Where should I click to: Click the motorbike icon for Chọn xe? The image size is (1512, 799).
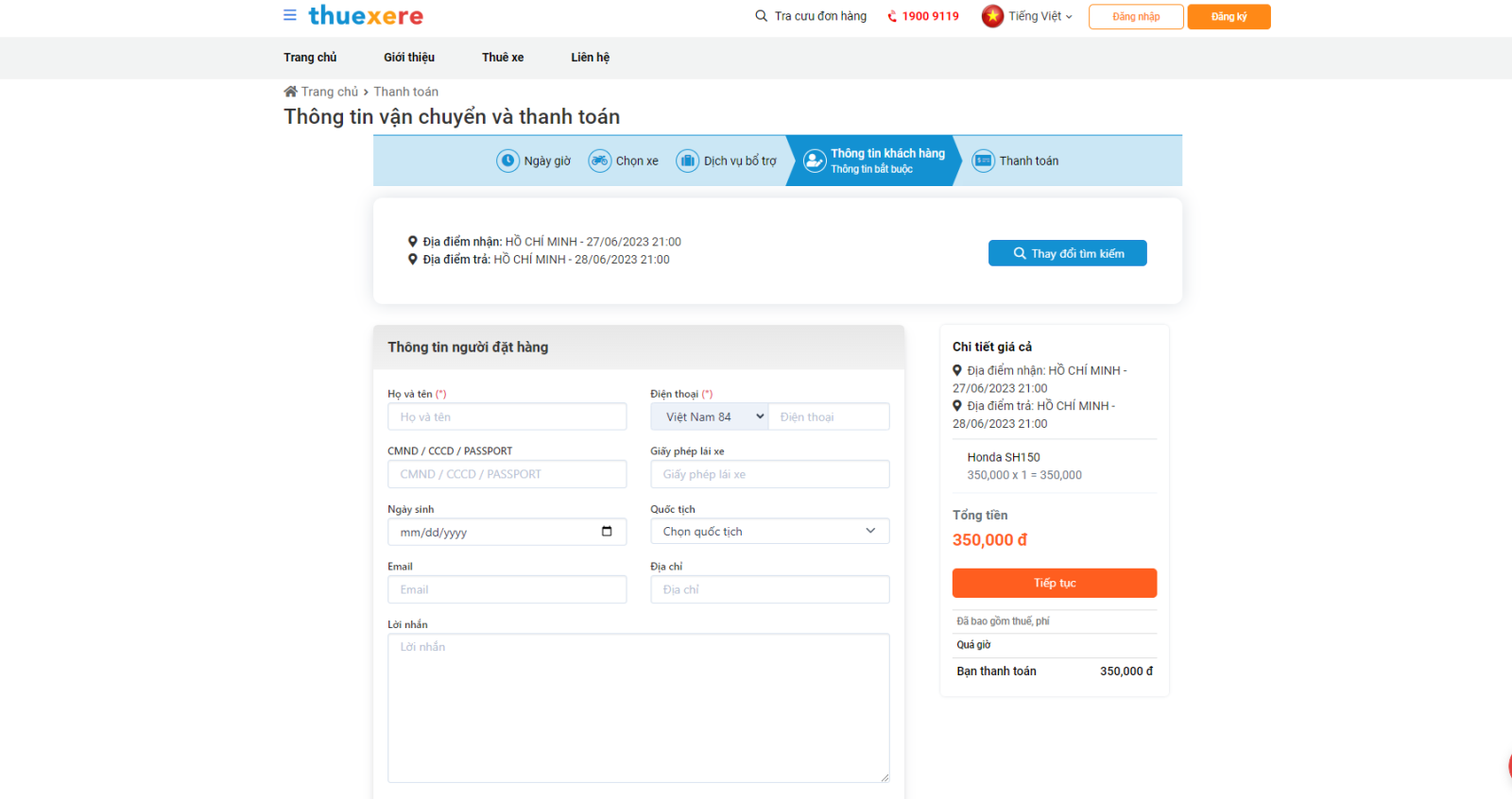(x=599, y=161)
